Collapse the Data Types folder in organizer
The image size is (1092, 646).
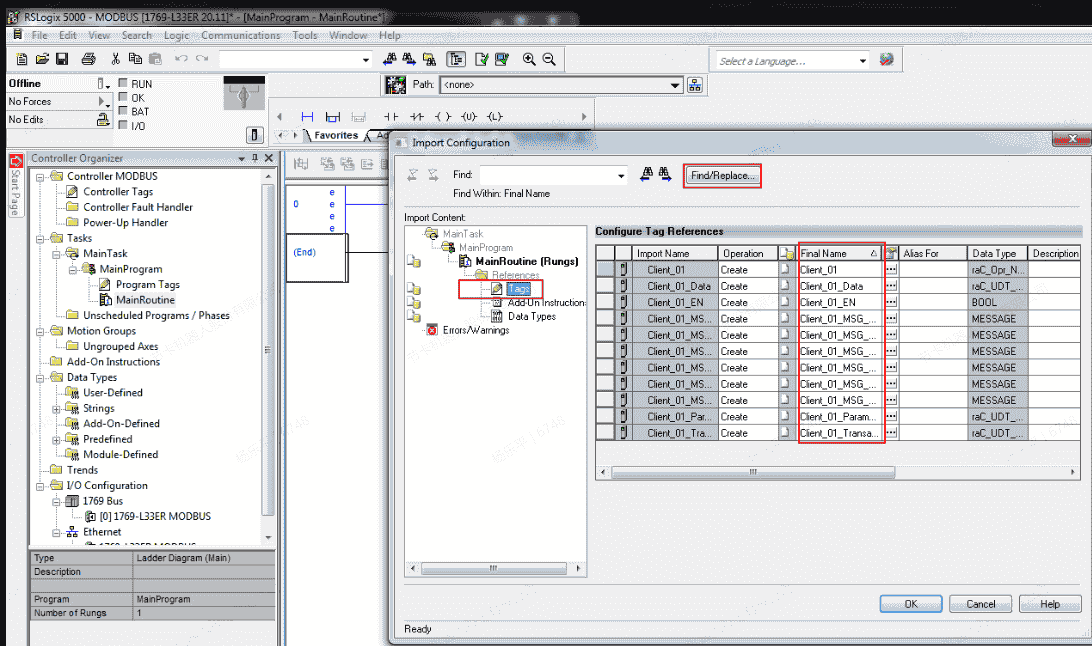coord(41,377)
